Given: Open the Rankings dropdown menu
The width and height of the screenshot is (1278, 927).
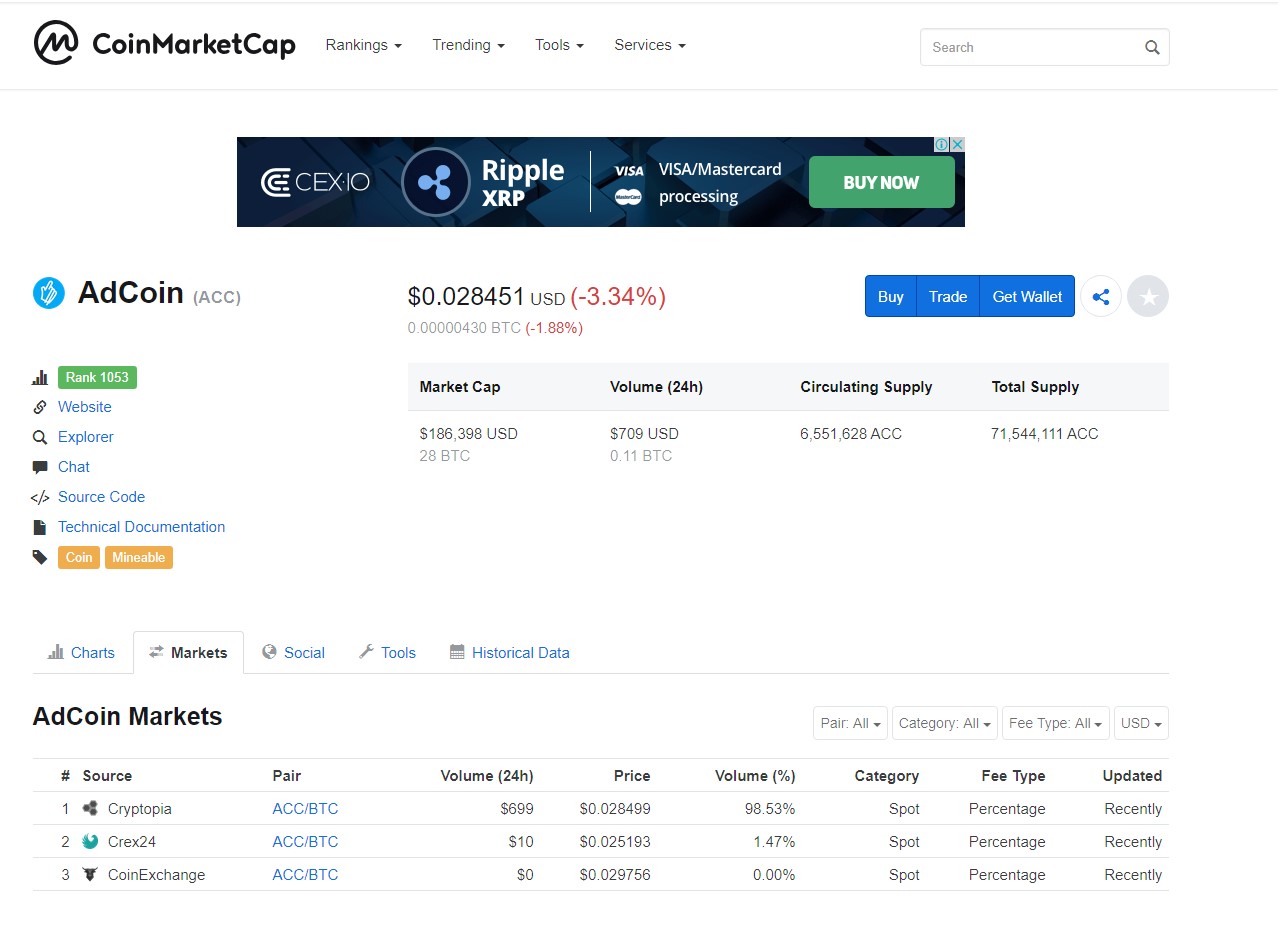Looking at the screenshot, I should tap(363, 45).
